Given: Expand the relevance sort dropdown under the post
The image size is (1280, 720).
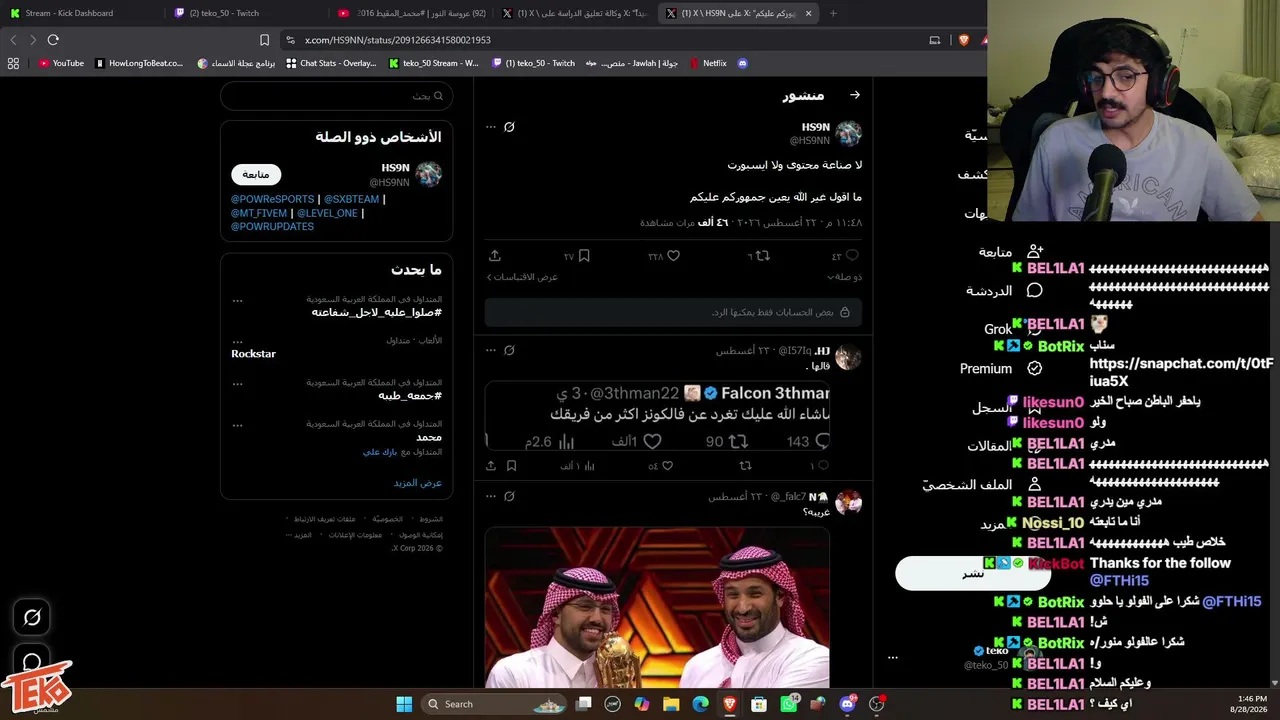Looking at the screenshot, I should [844, 277].
